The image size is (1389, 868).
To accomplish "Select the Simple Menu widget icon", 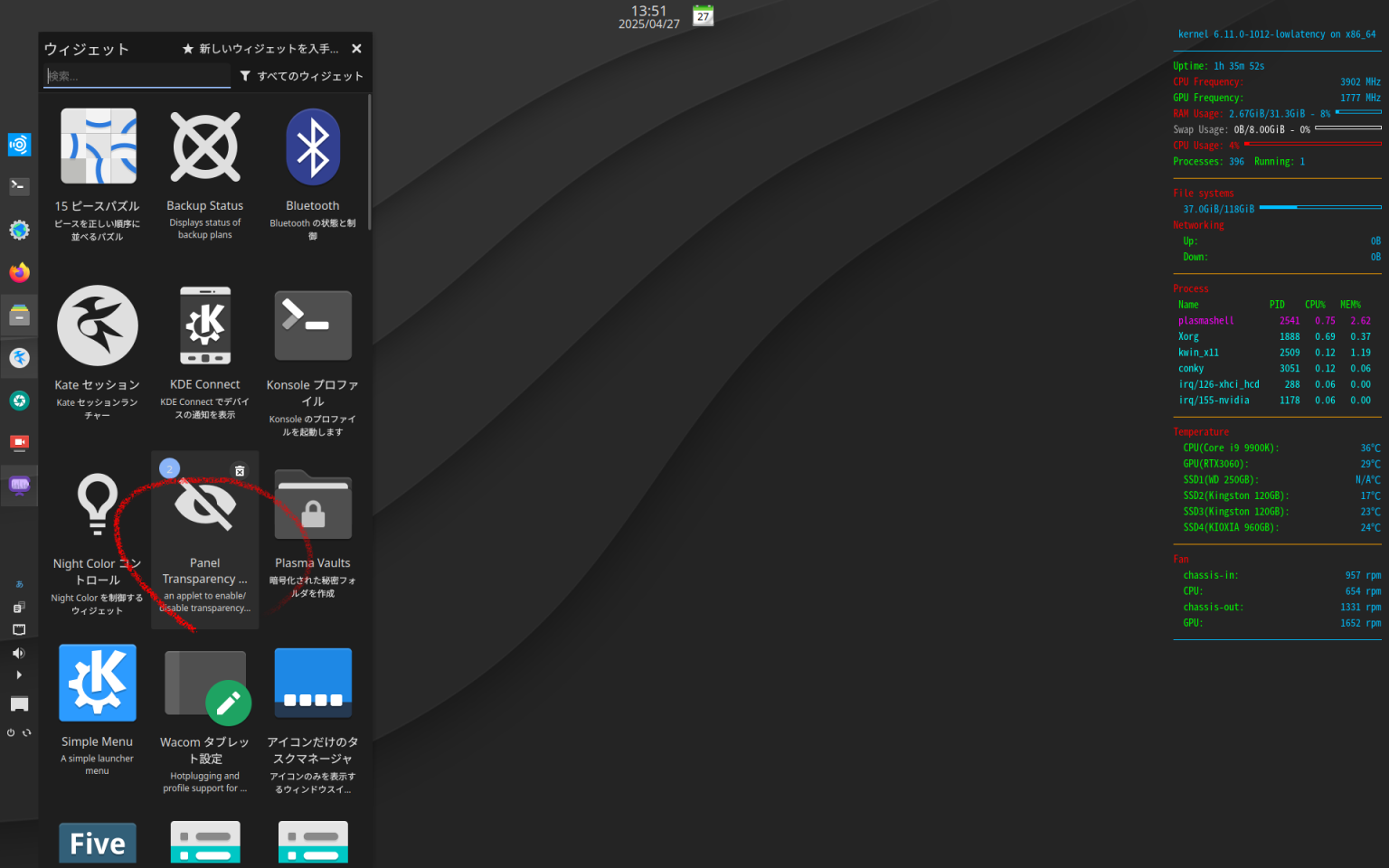I will coord(98,683).
